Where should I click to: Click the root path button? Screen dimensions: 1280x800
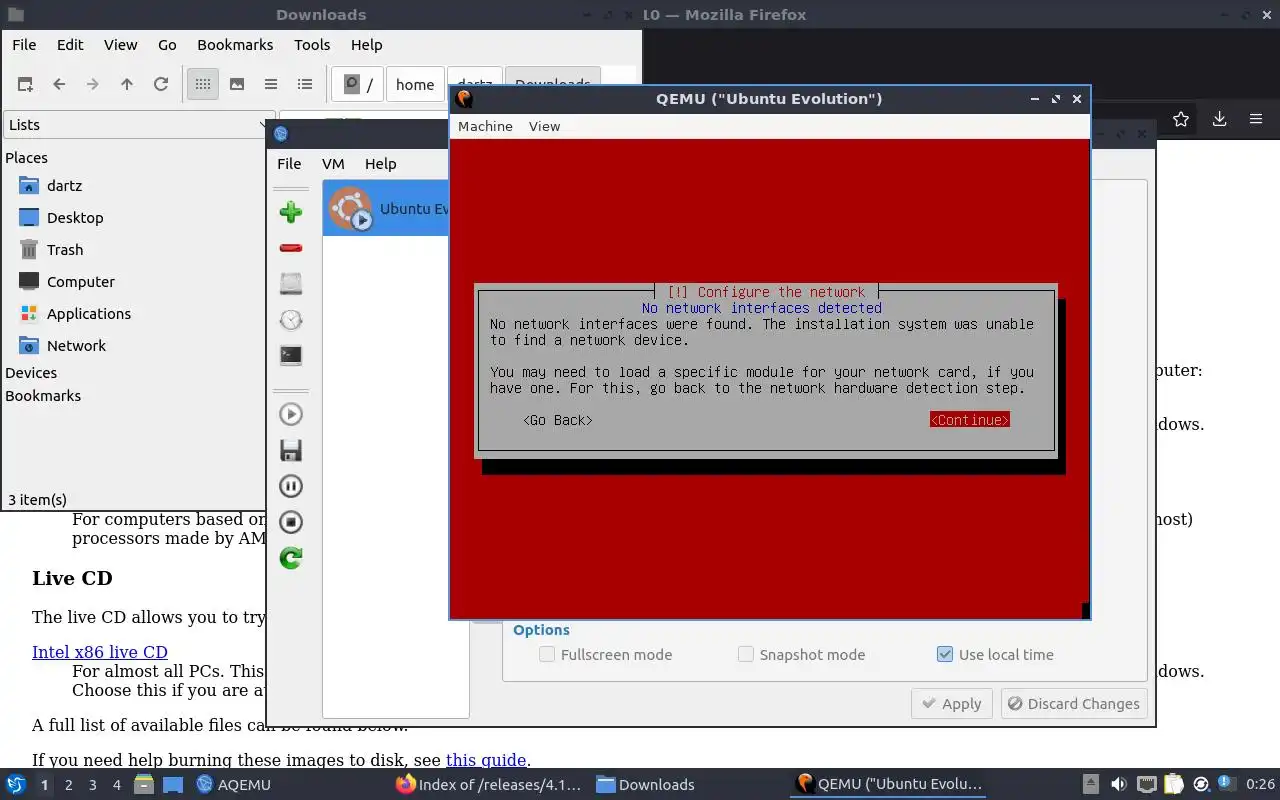[358, 85]
